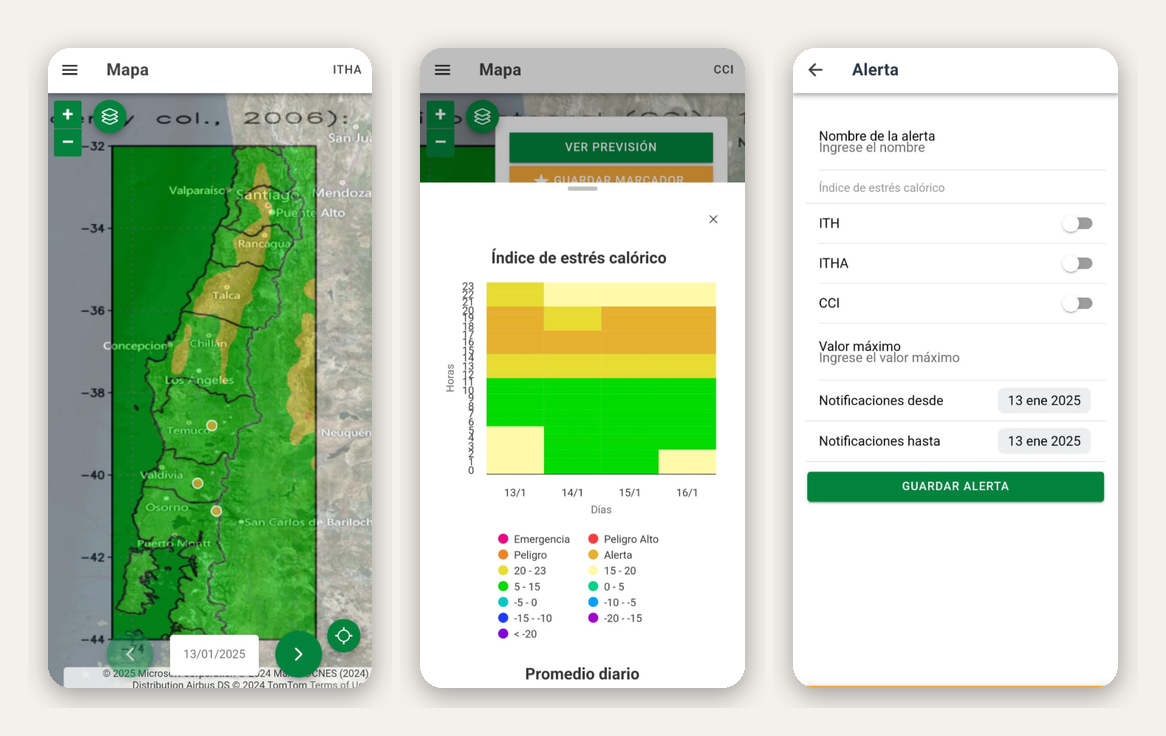
Task: Click Santiago label on the map
Action: coord(268,195)
